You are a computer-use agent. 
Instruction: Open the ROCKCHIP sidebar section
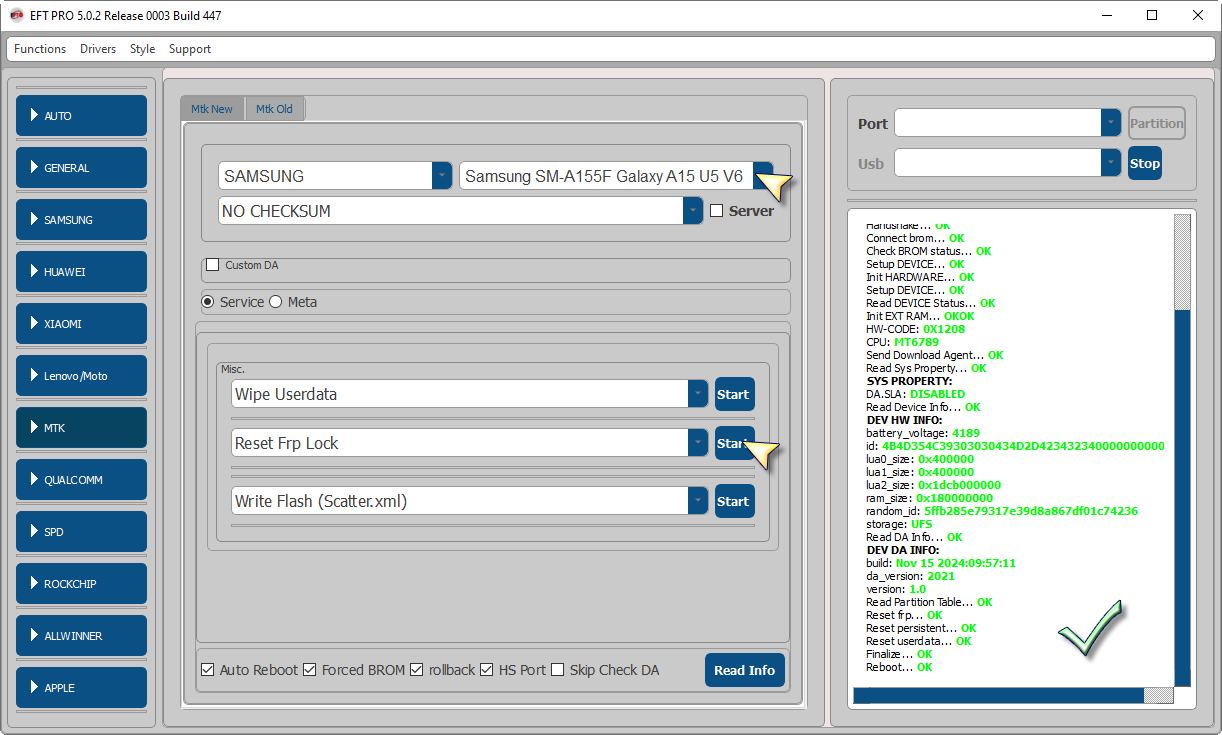pos(82,584)
